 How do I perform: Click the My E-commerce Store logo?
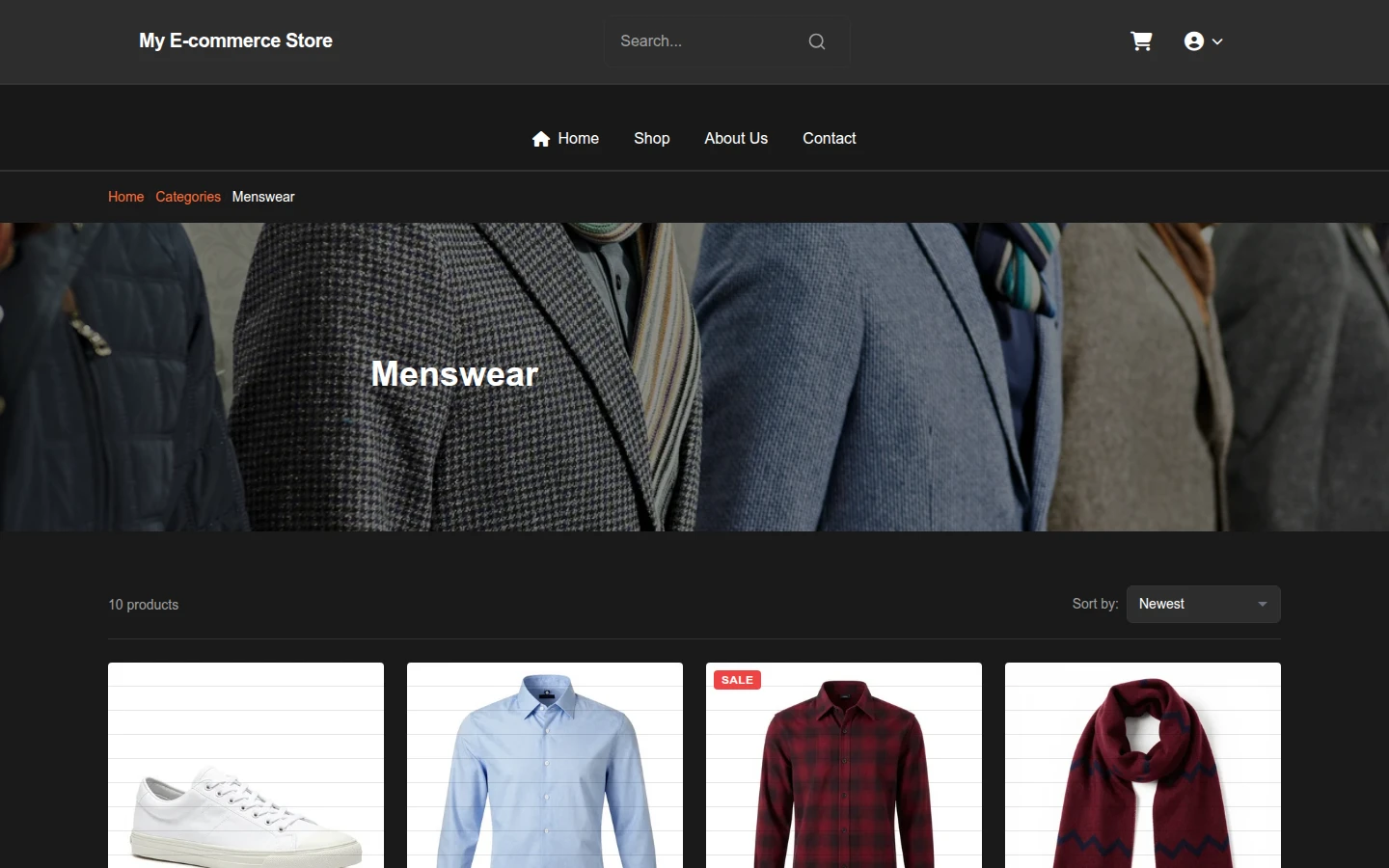point(235,41)
